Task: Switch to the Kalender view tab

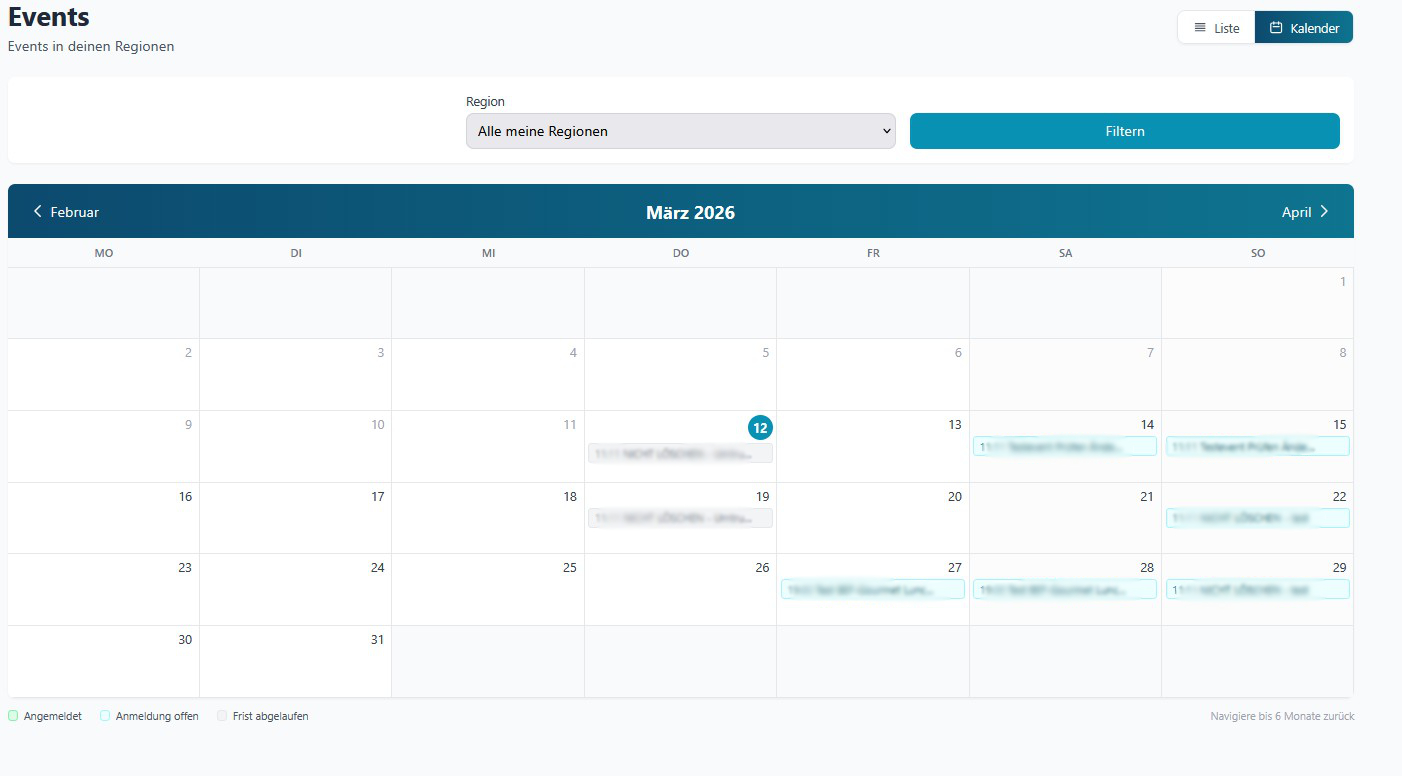Action: pos(1304,28)
